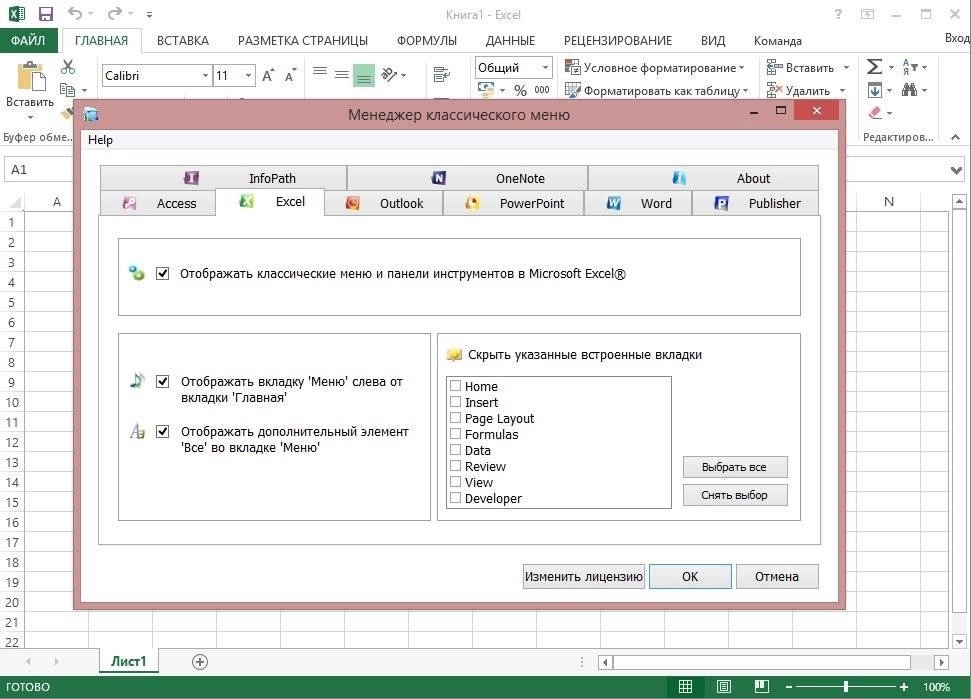Click the Copy icon in clipboard group
Viewport: 971px width, 699px height.
67,89
